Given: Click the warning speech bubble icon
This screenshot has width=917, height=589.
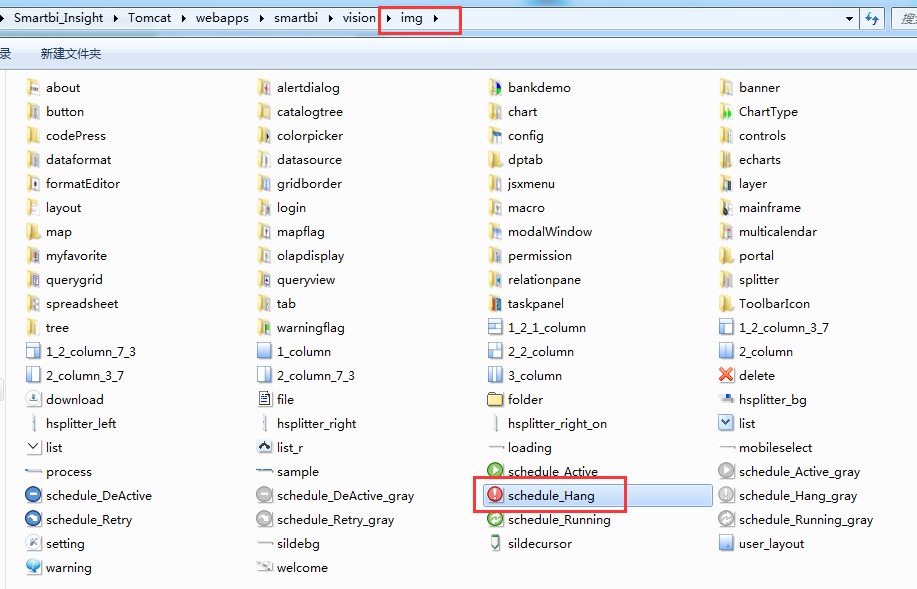Looking at the screenshot, I should [x=33, y=567].
